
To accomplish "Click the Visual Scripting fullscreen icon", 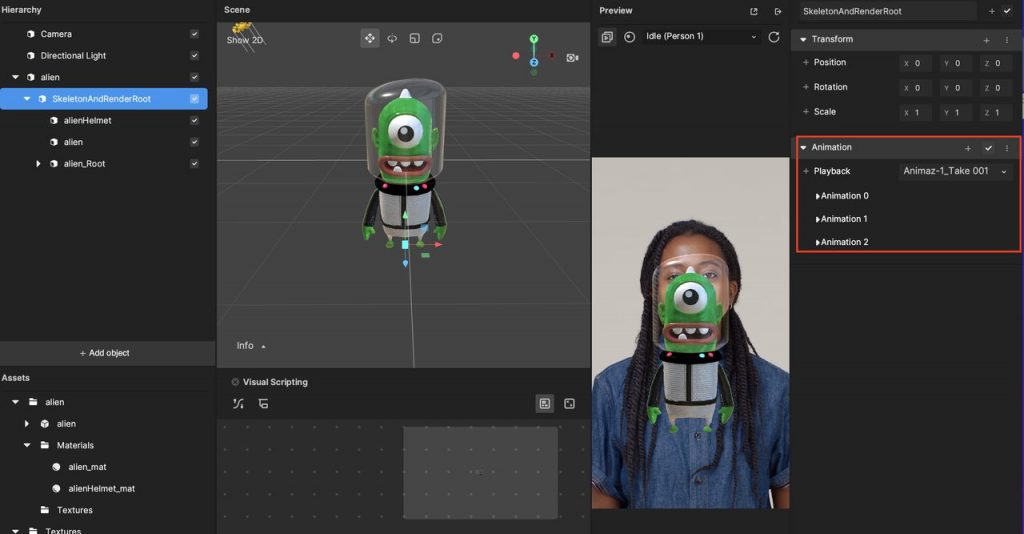I will [x=569, y=404].
